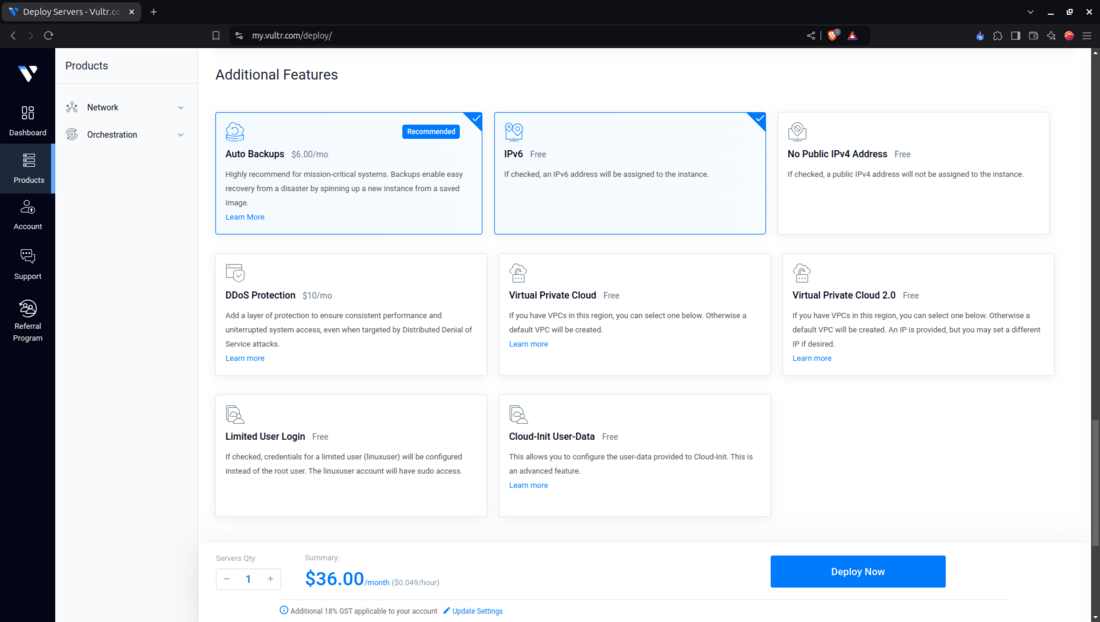Close the Deploy Servers tab

tap(131, 12)
